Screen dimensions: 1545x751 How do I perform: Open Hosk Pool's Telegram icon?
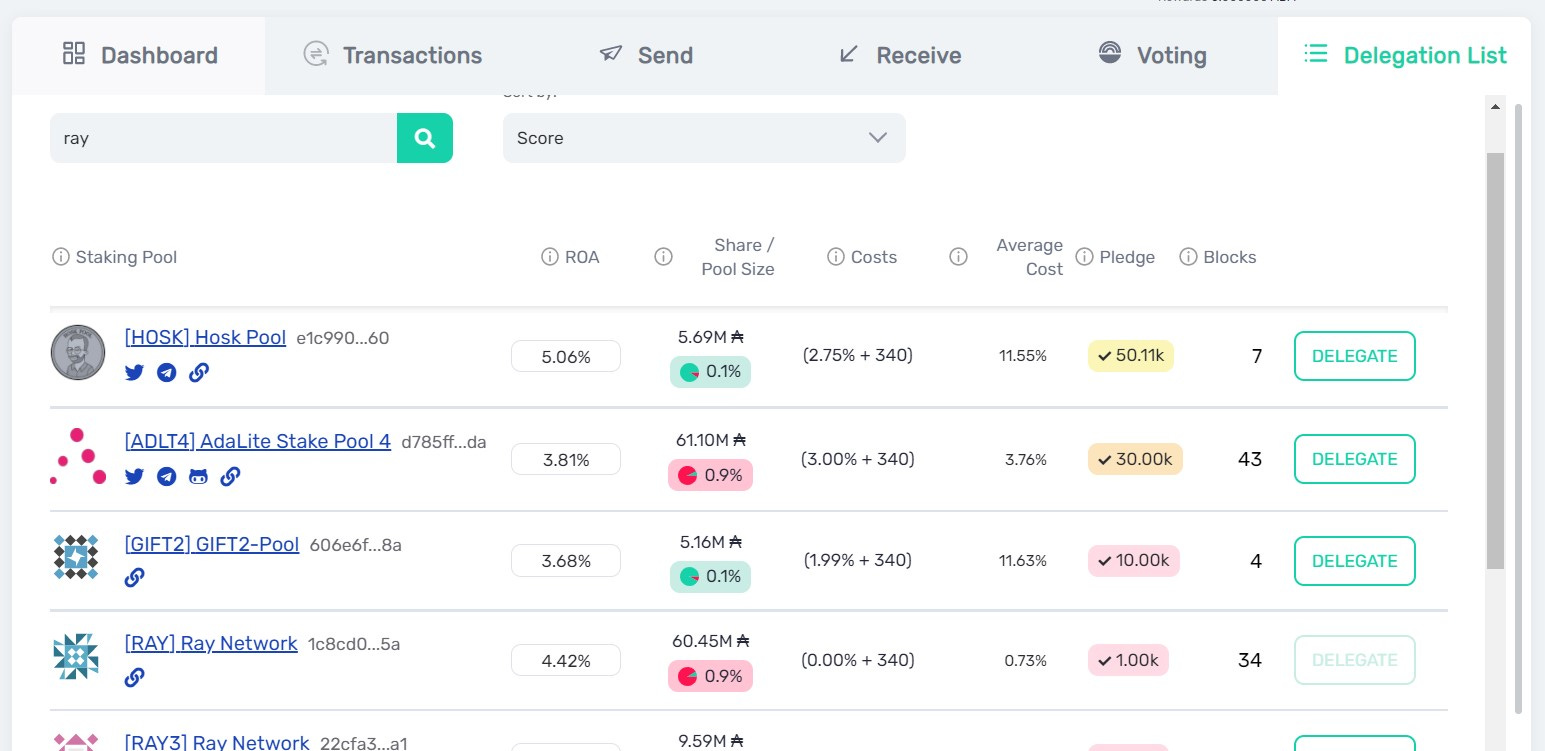(167, 373)
